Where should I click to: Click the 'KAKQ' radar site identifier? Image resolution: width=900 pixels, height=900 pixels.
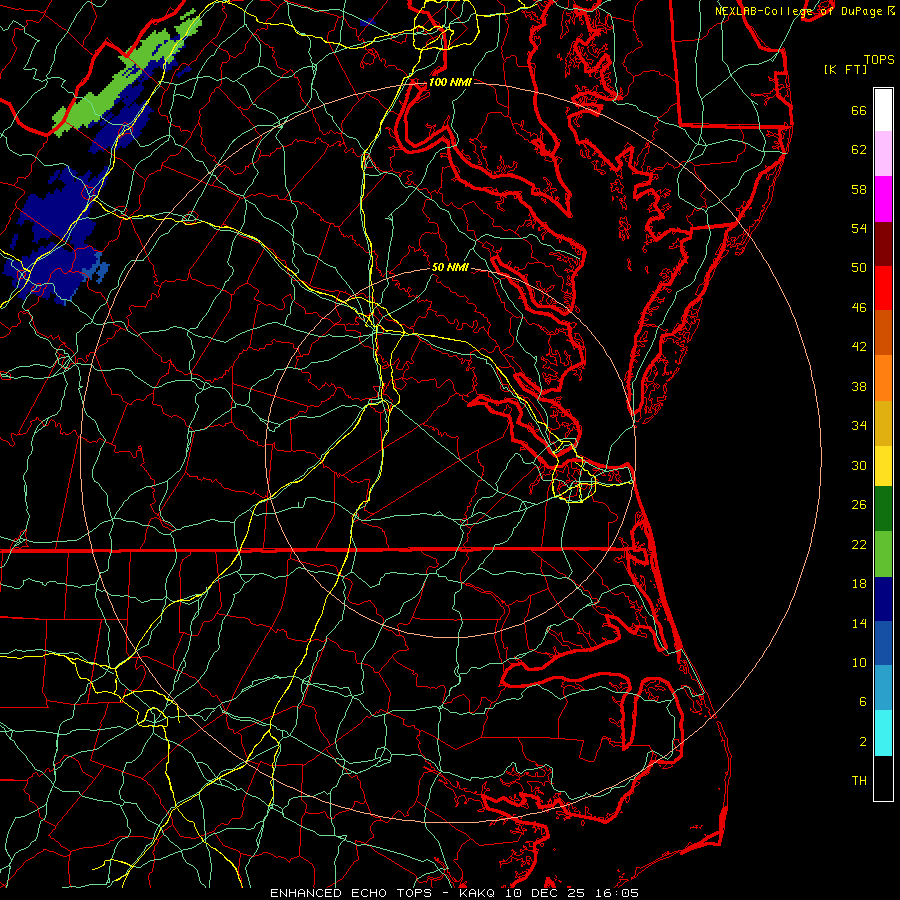pyautogui.click(x=476, y=893)
